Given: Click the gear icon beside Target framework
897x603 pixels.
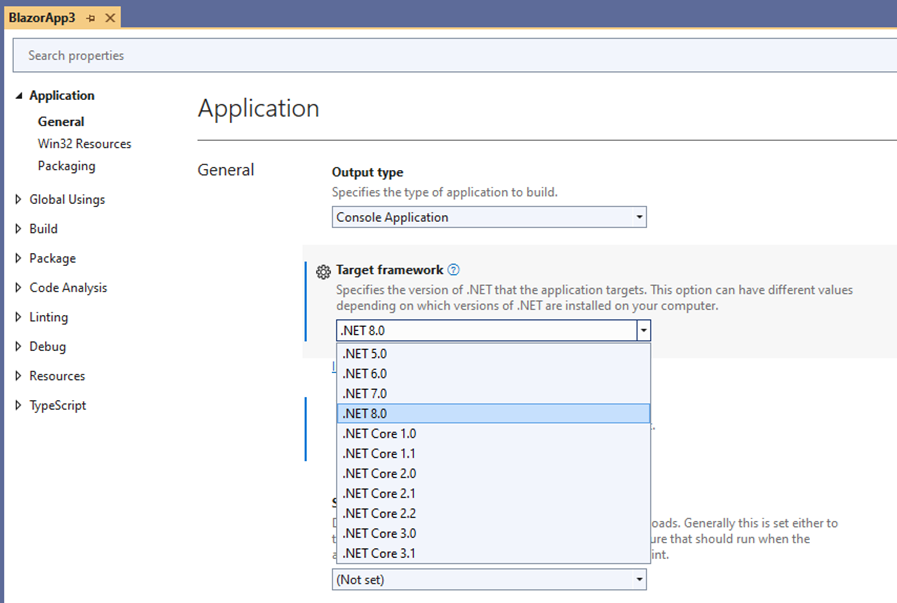Looking at the screenshot, I should 323,271.
